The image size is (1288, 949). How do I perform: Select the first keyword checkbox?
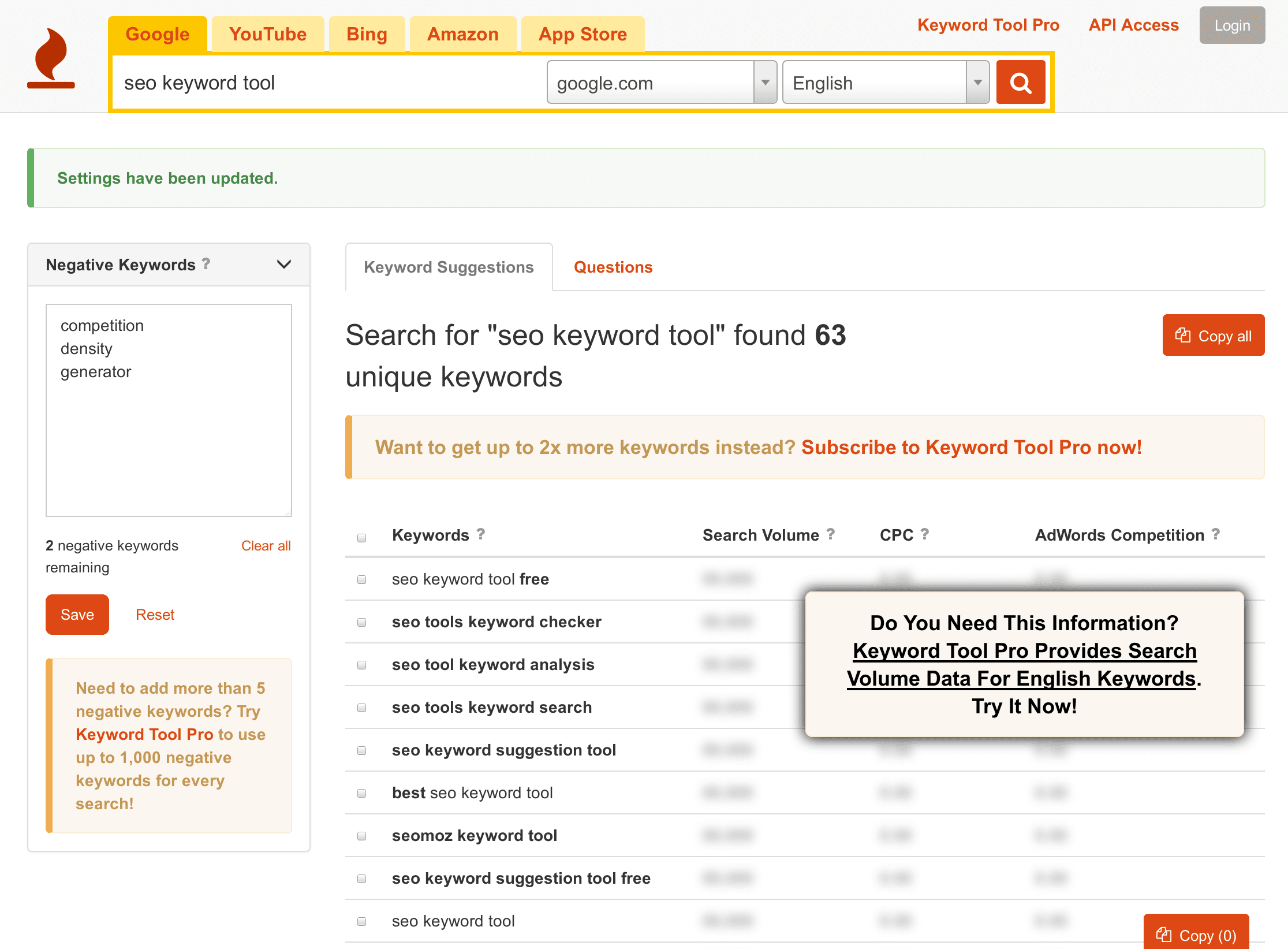point(361,579)
